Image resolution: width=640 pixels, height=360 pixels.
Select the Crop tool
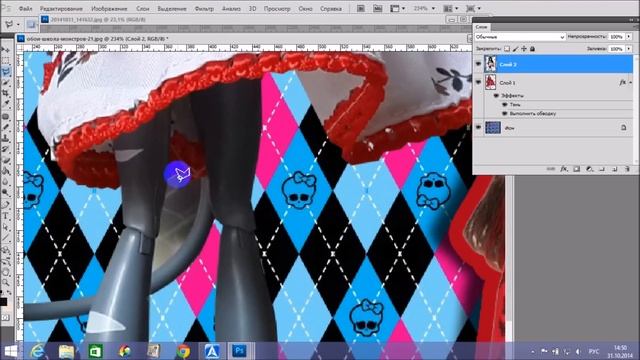point(6,93)
